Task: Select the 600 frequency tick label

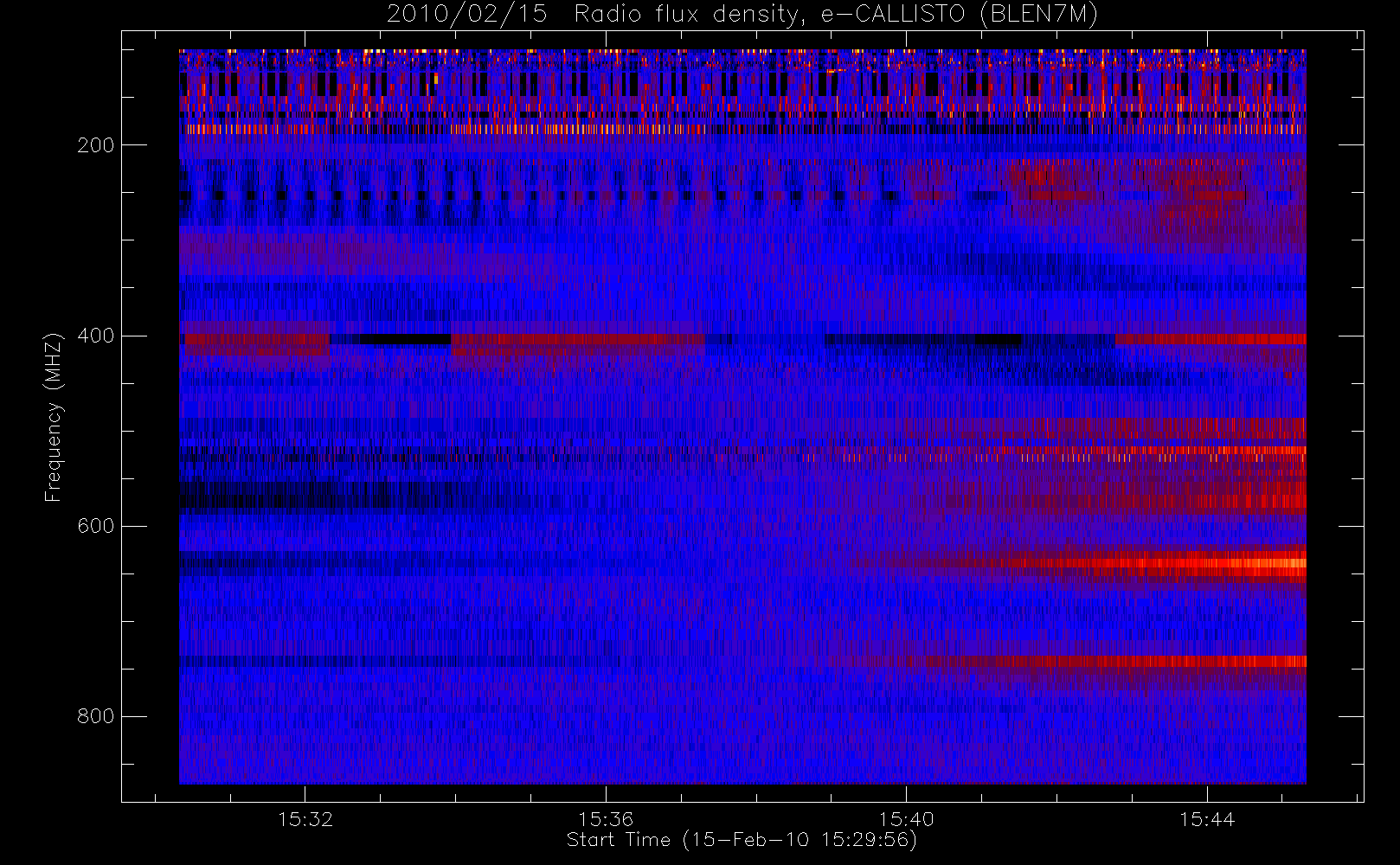Action: tap(95, 526)
